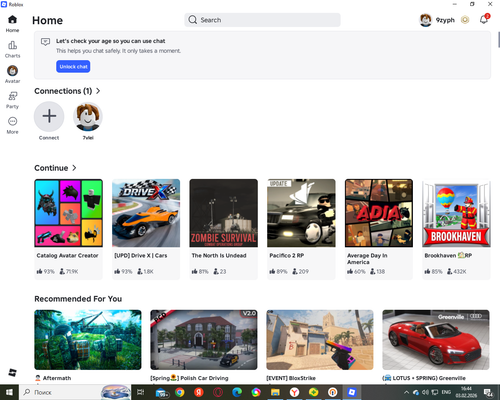
Task: Click into the Search field
Action: pos(262,20)
